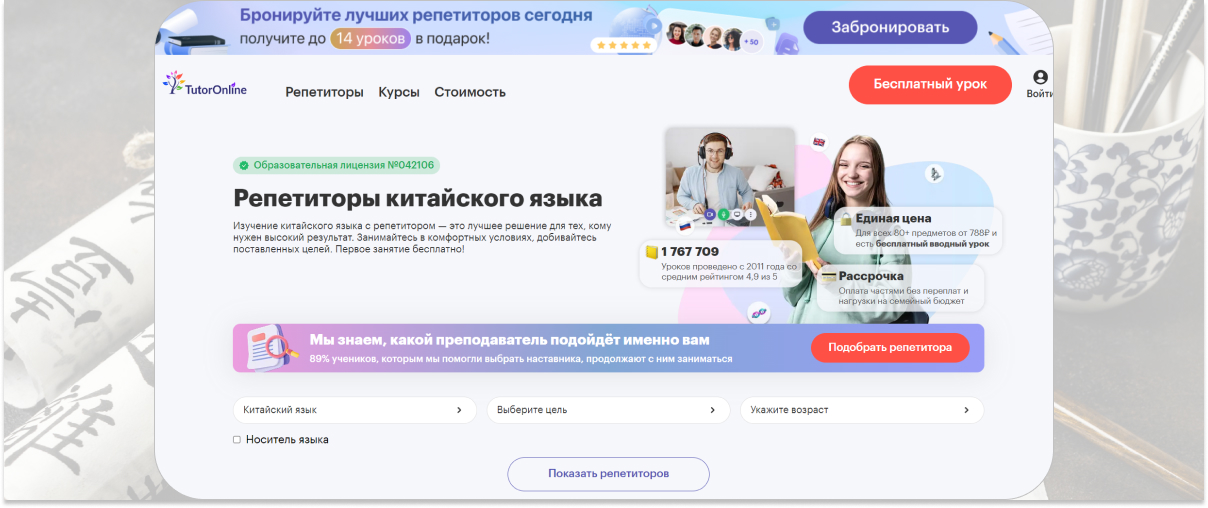Click the five-star rating badge in banner
This screenshot has width=1208, height=508.
point(623,45)
